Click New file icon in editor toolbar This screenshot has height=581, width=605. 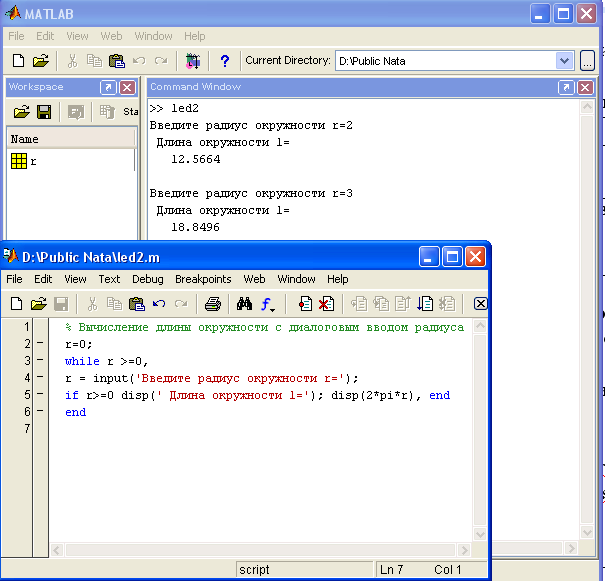(16, 304)
